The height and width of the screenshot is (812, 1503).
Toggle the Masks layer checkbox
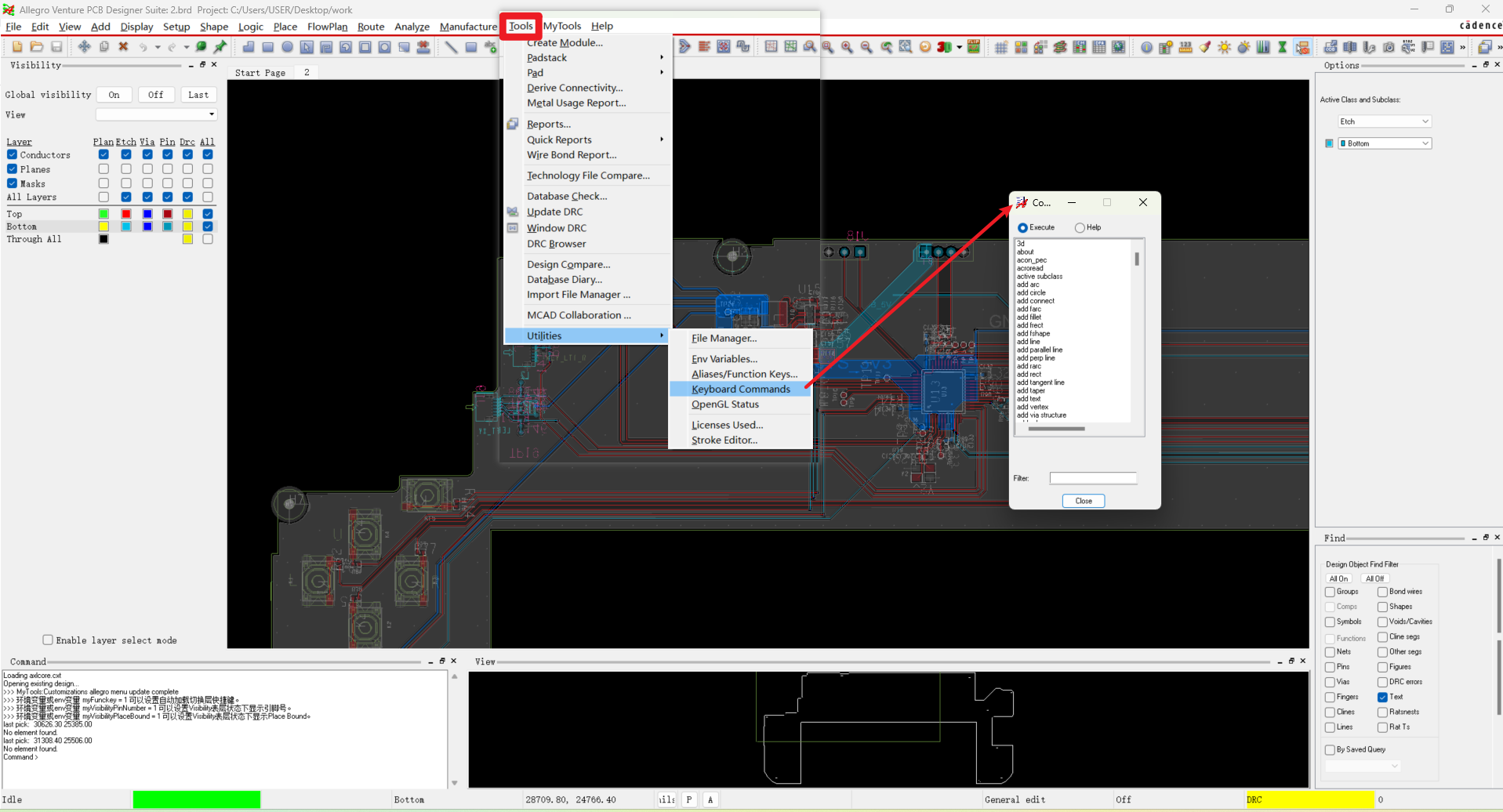click(x=12, y=183)
